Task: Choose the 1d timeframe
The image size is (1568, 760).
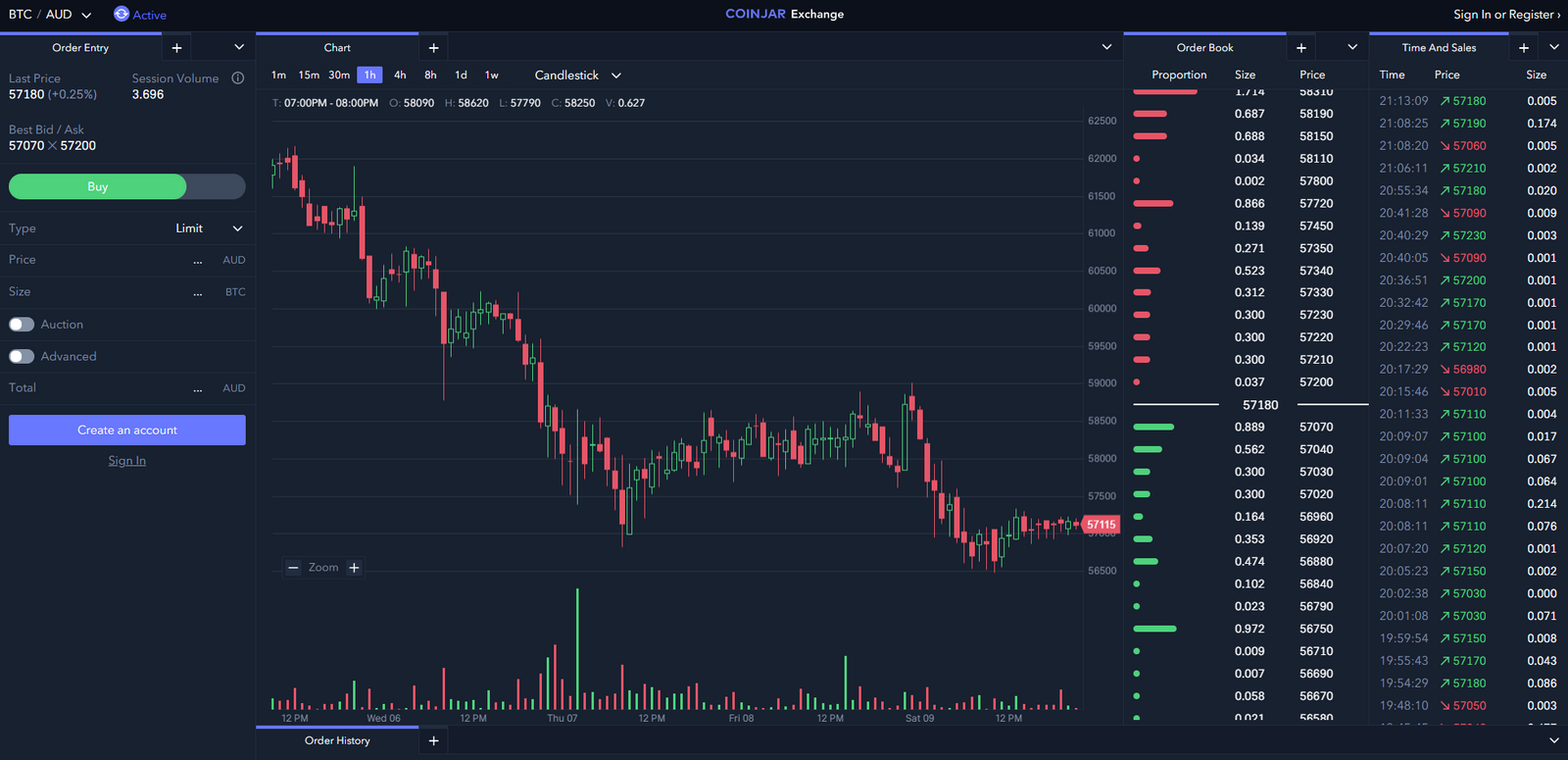Action: [x=461, y=76]
